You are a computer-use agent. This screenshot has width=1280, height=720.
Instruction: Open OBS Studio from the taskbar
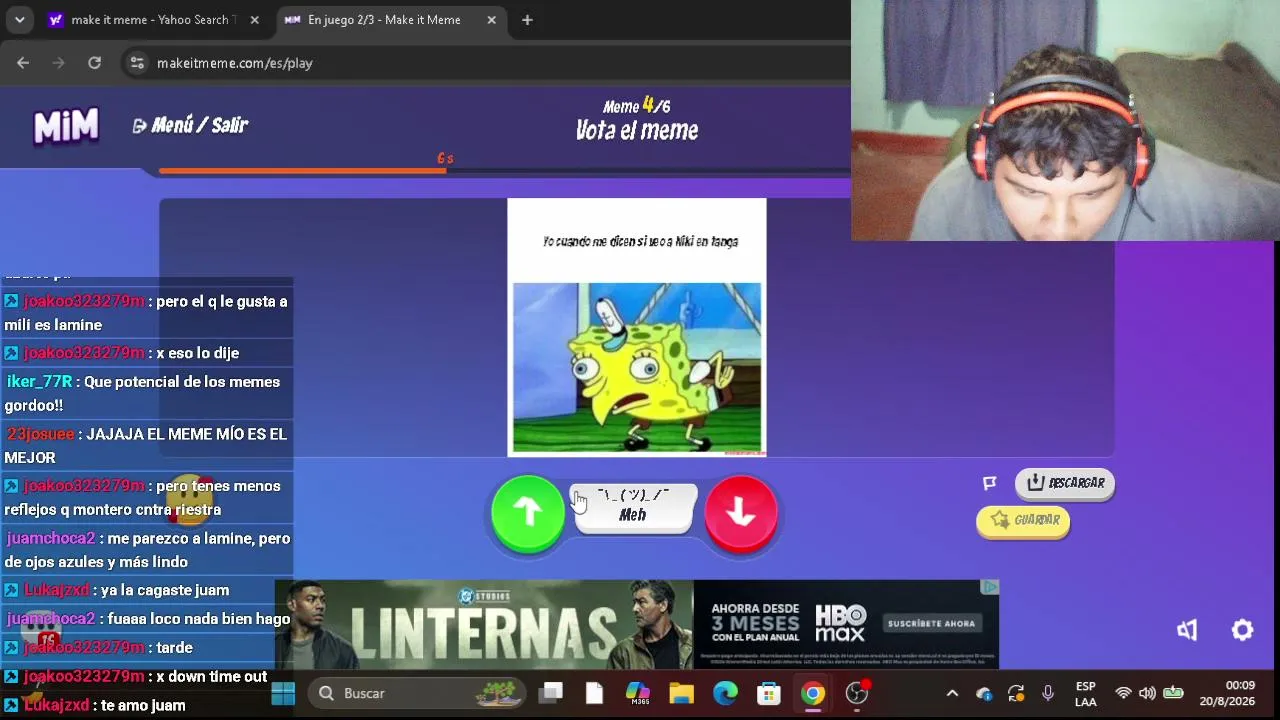pyautogui.click(x=857, y=693)
